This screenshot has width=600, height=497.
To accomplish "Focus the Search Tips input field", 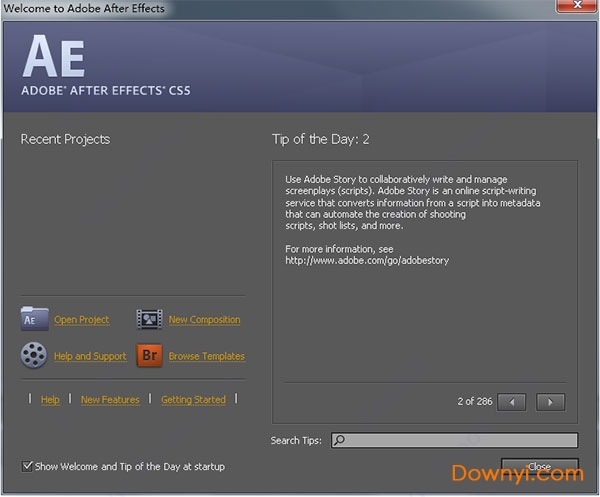I will (454, 440).
